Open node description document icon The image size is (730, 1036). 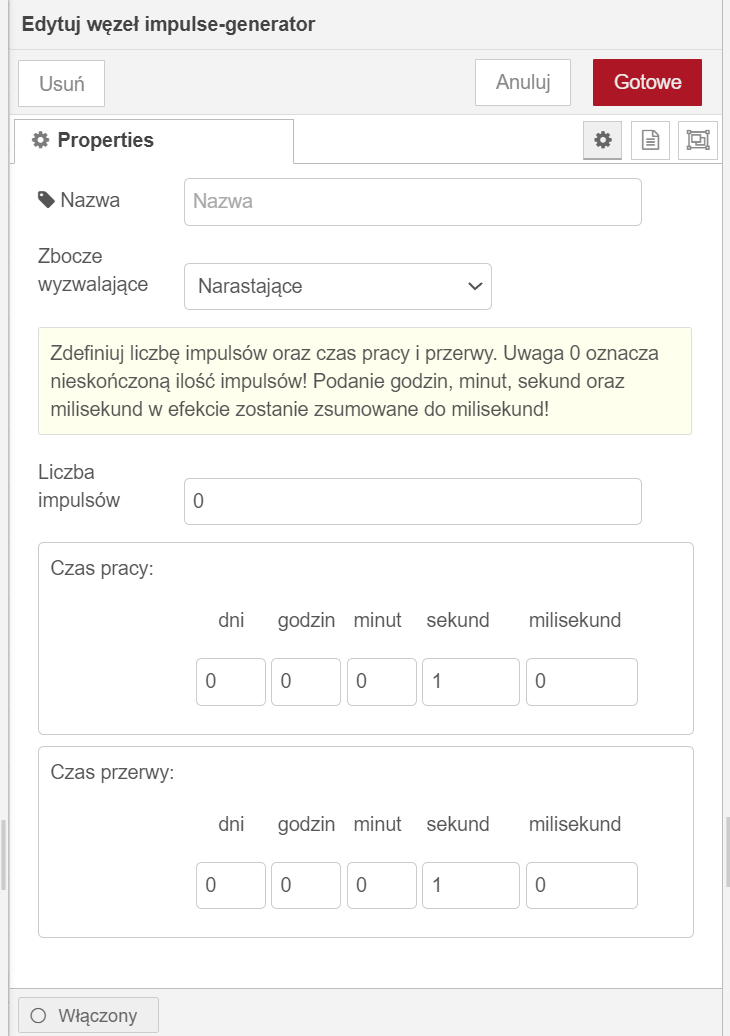[x=650, y=140]
